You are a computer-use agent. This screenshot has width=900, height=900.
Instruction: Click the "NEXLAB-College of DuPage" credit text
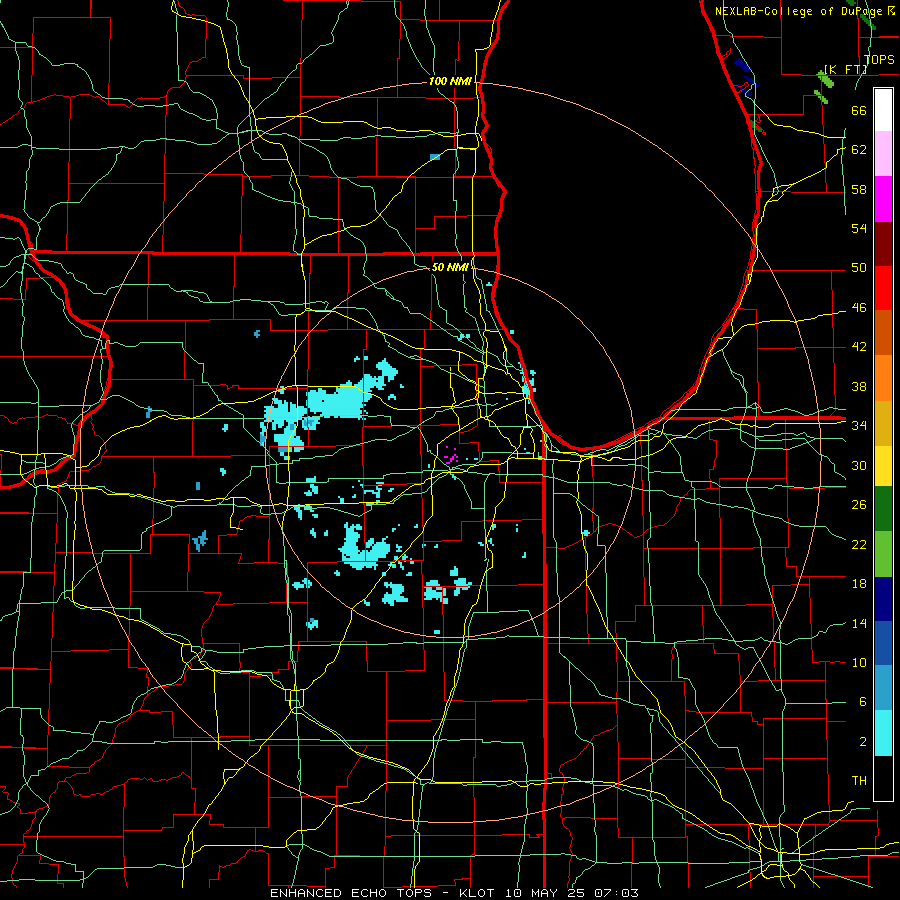[799, 11]
